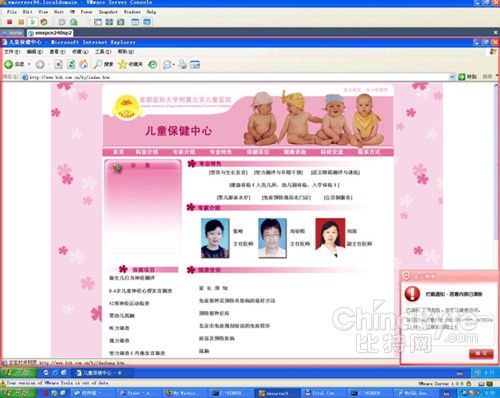Switch to the VMware Home tab
The height and width of the screenshot is (398, 500).
[13, 33]
